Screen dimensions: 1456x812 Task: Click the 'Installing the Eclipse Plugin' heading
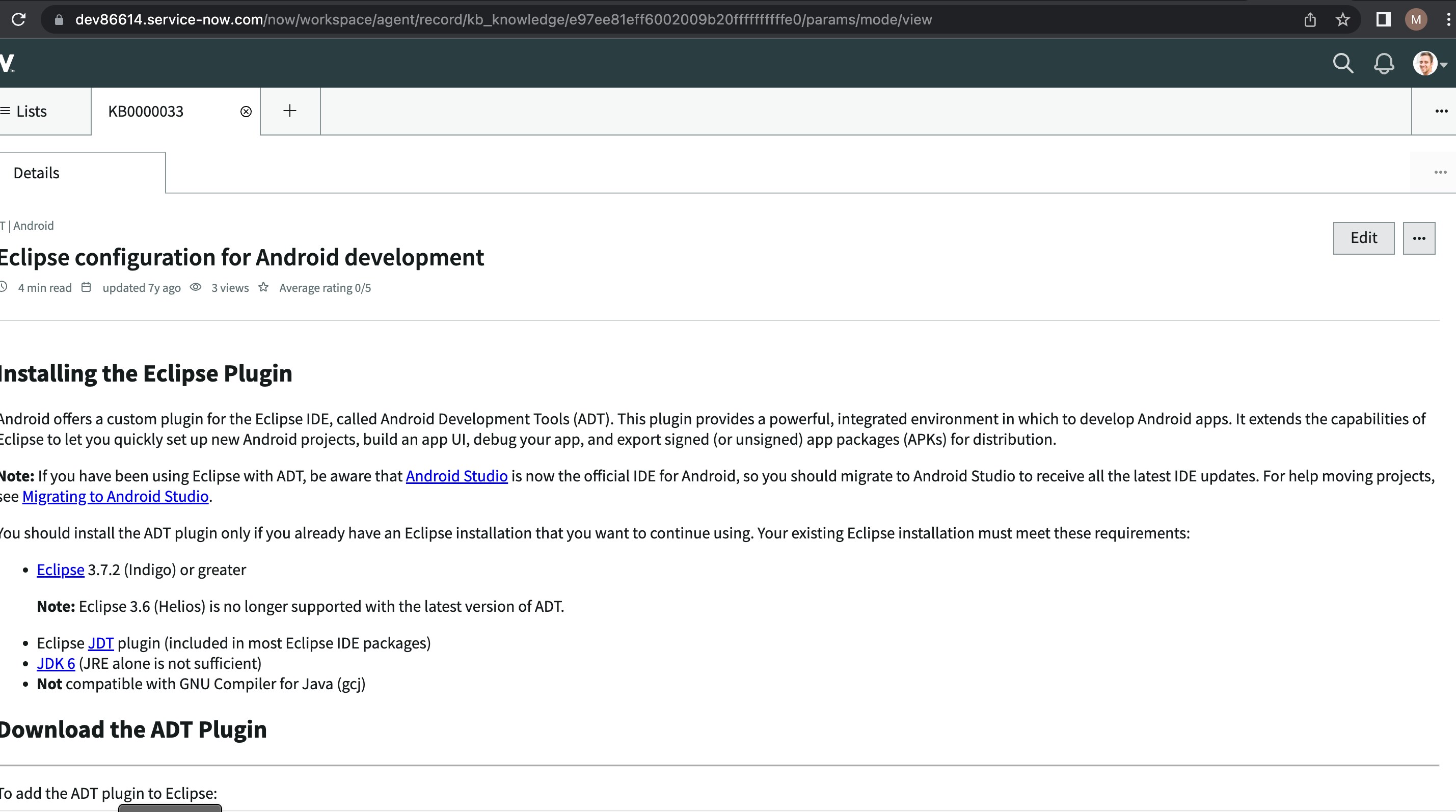pos(146,373)
